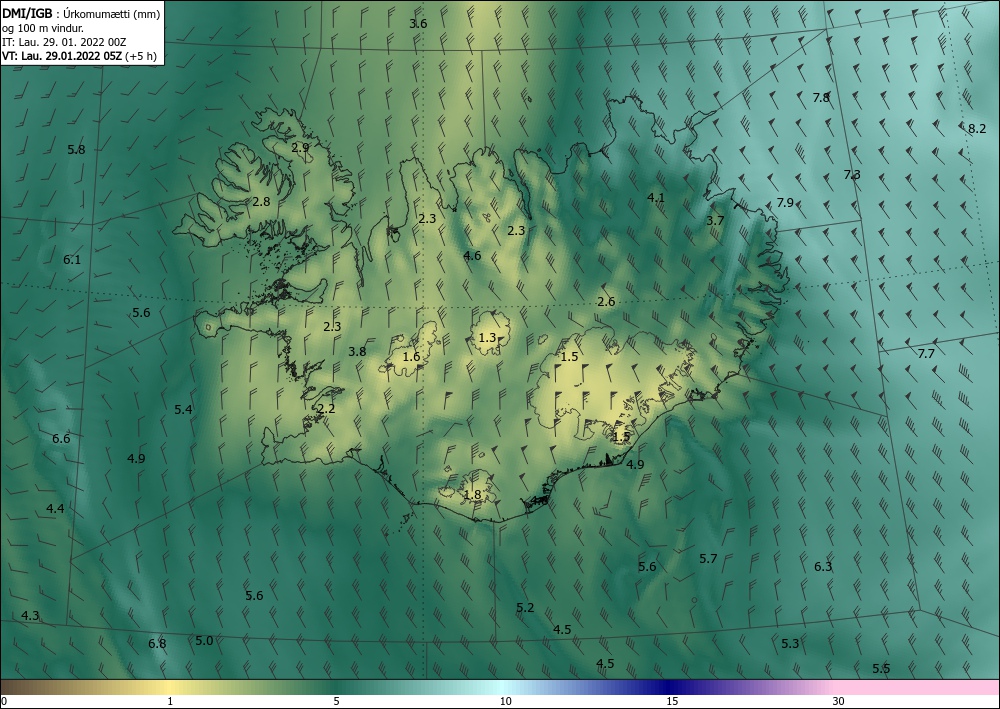
Task: Click the 8.2 value label
Action: pos(976,129)
